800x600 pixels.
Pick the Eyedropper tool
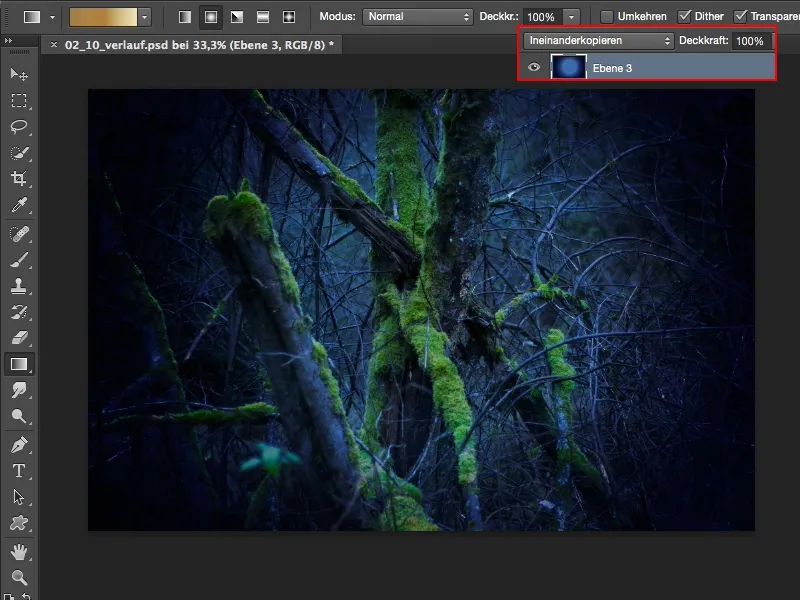coord(18,201)
